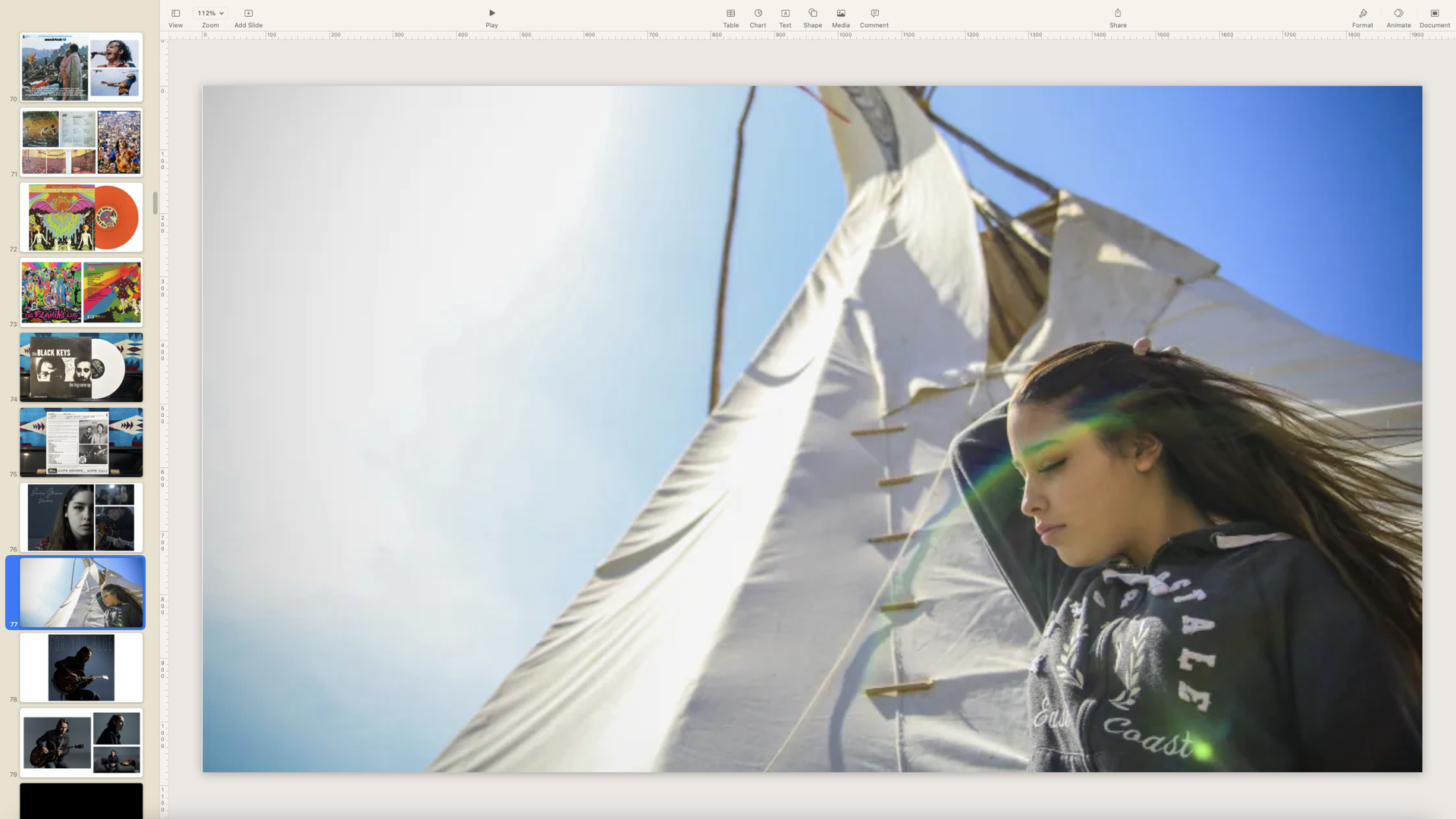
Task: Open slide 70 Woodstock thumbnail
Action: pyautogui.click(x=81, y=67)
